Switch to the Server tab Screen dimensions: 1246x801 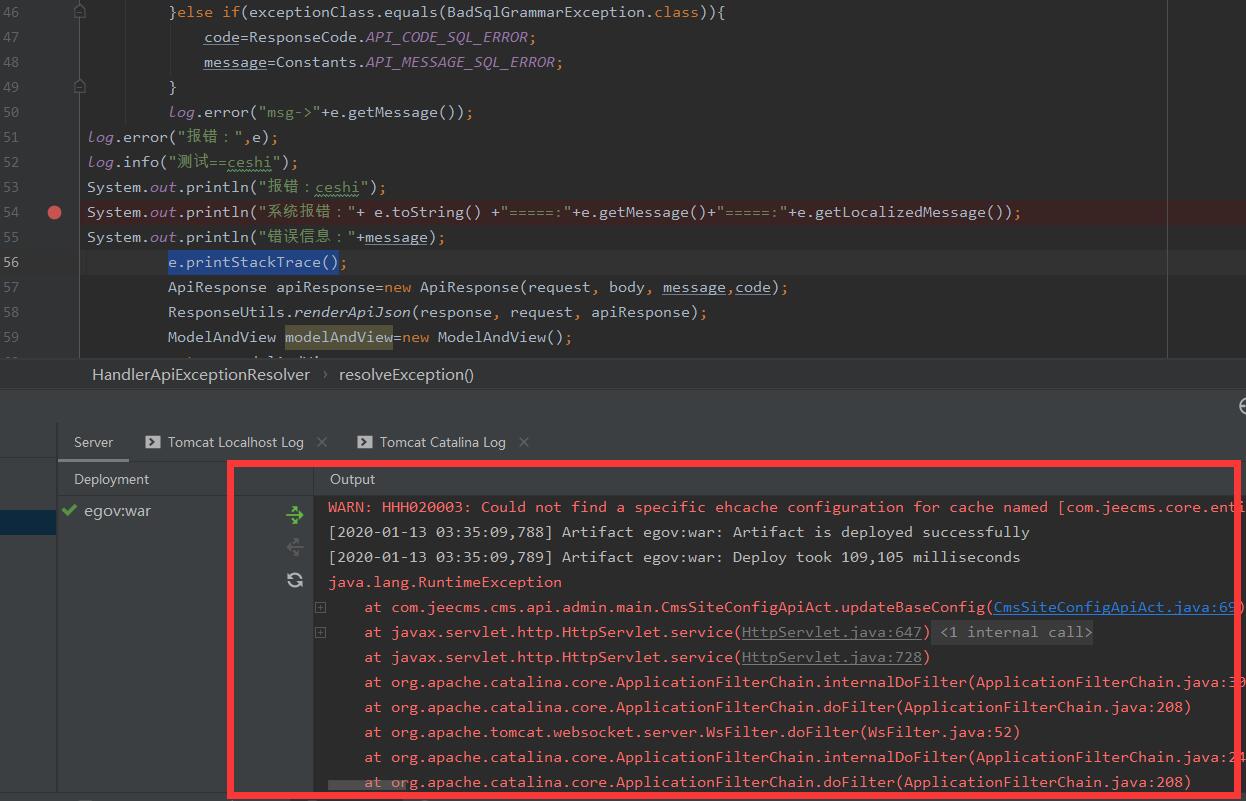coord(94,442)
